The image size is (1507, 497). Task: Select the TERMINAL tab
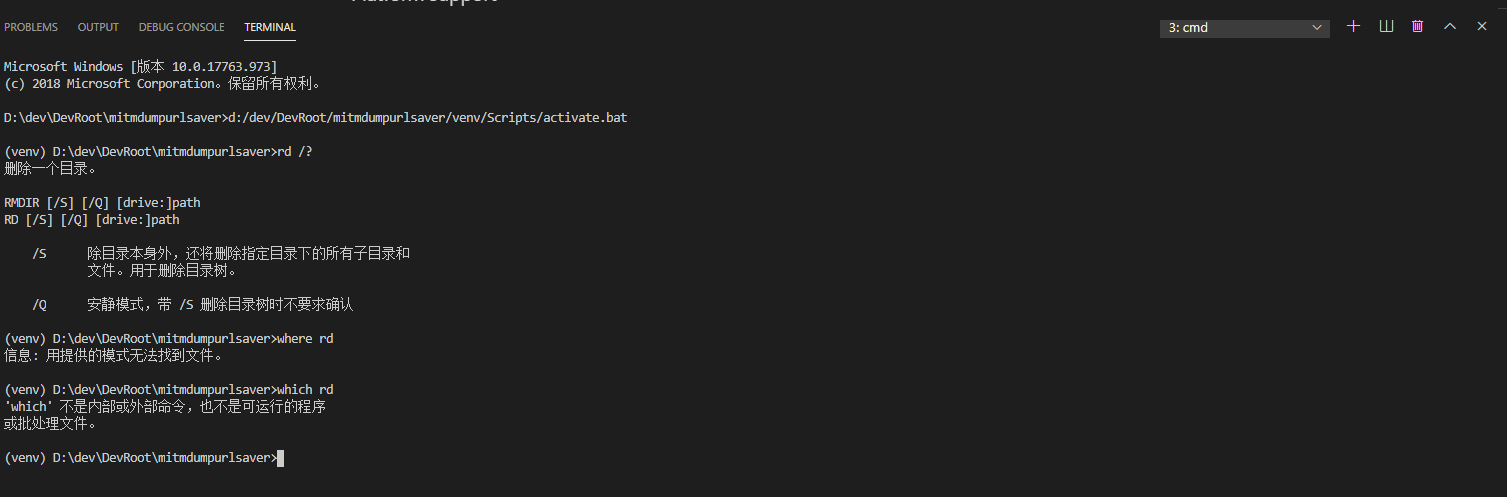(270, 27)
